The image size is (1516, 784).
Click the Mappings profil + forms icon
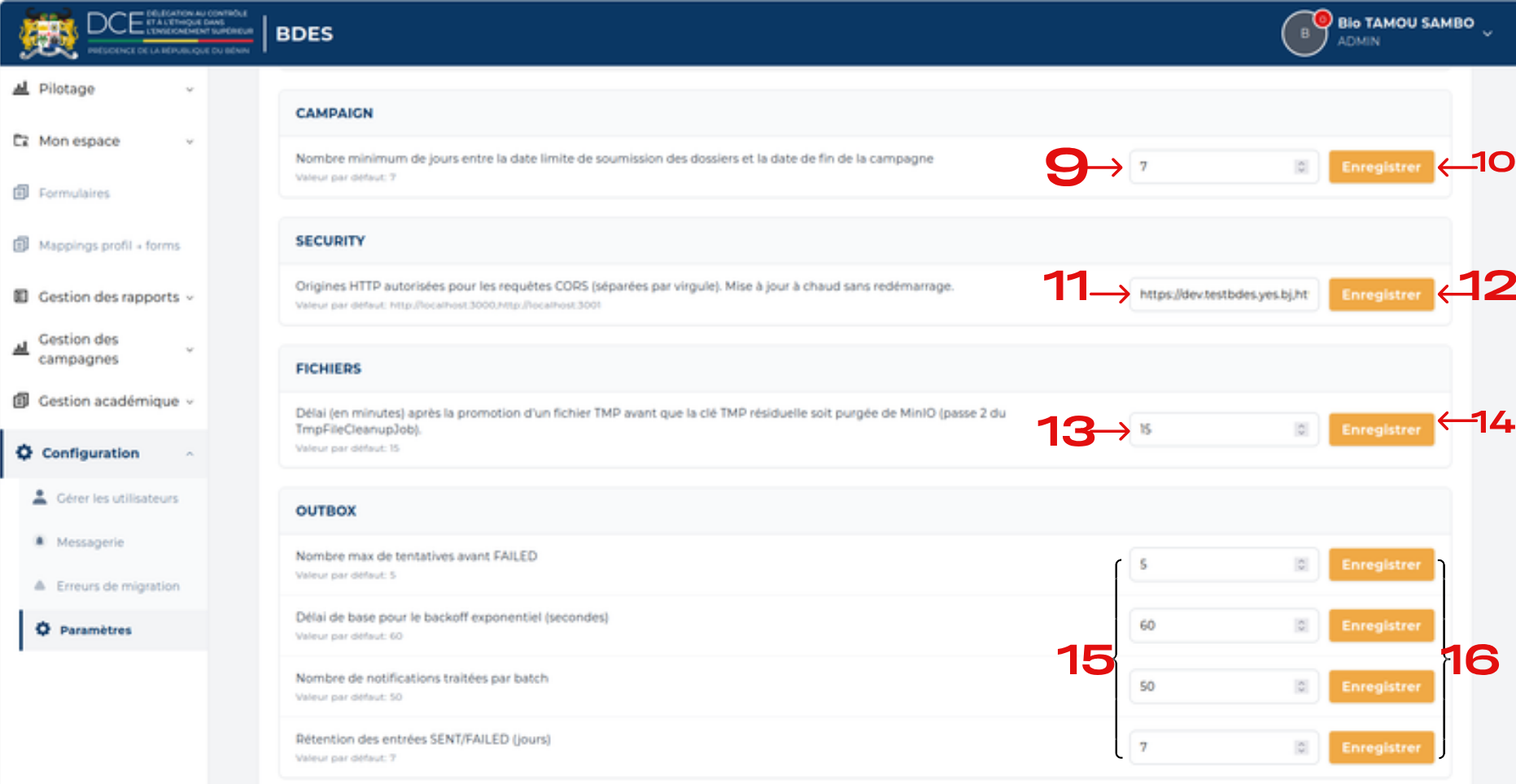21,244
